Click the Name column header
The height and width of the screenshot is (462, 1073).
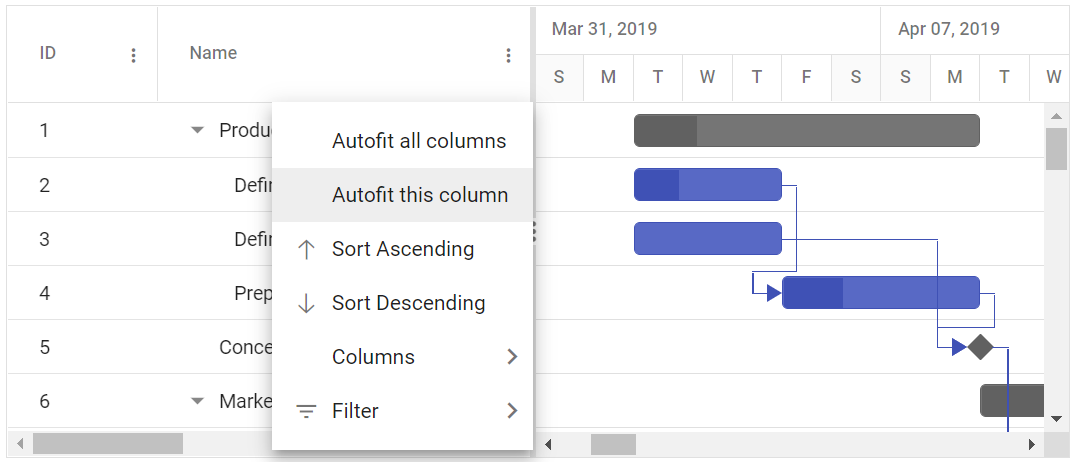click(x=214, y=53)
